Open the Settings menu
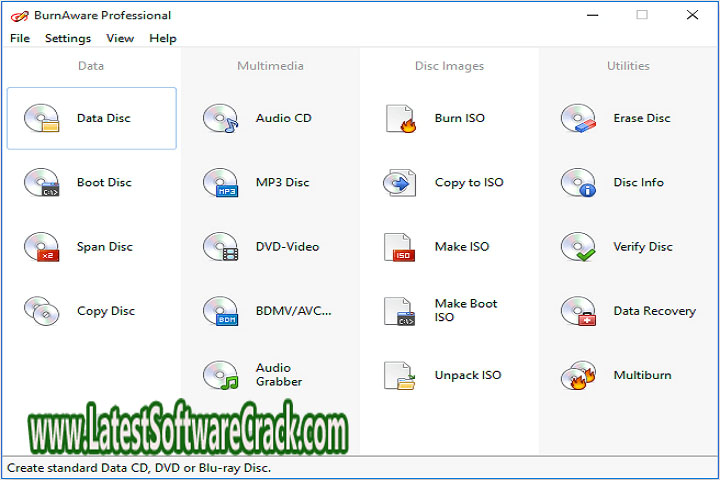720x480 pixels. [68, 38]
